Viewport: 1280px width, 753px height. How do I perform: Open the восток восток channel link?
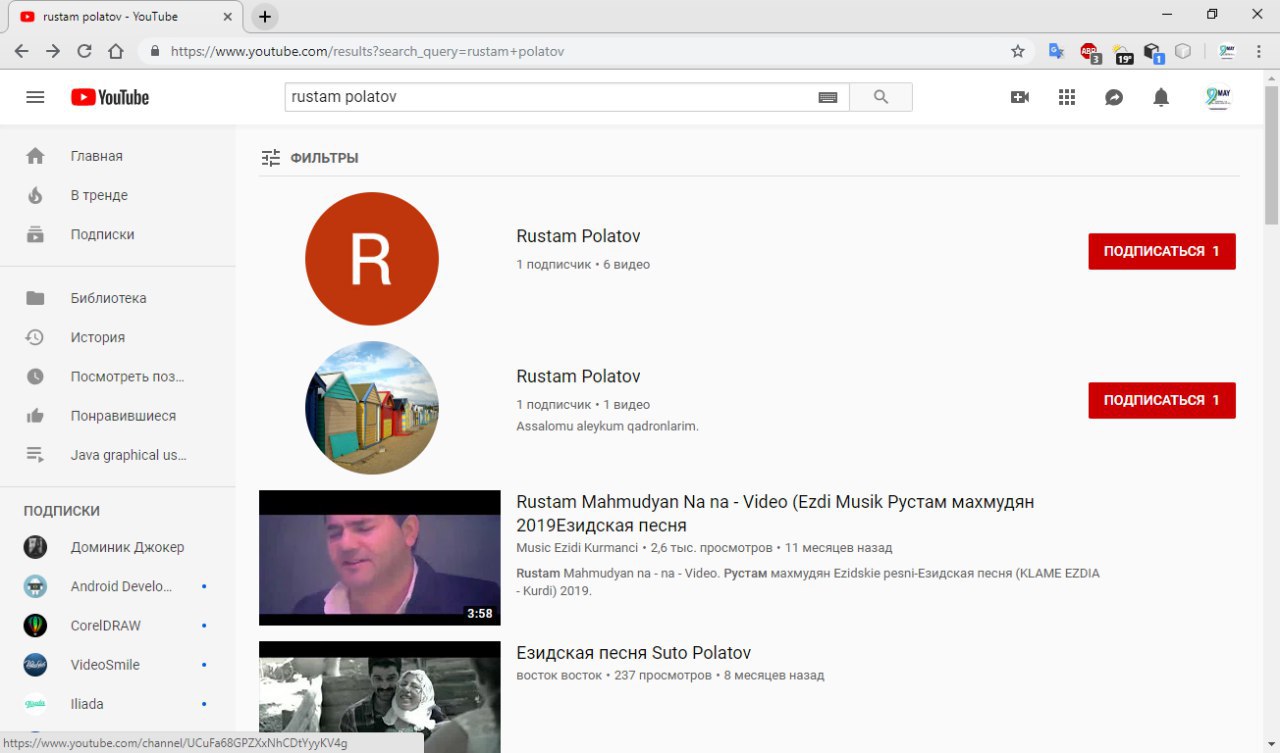[x=560, y=675]
